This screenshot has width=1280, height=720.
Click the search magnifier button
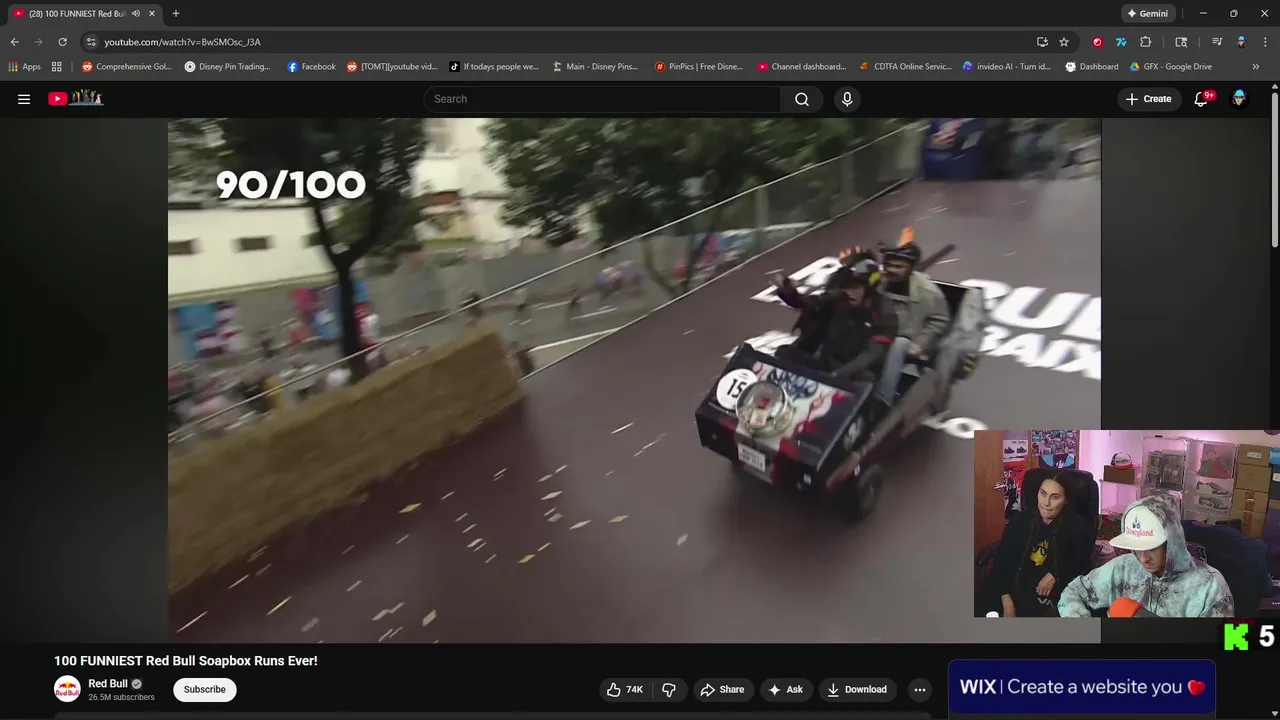[x=802, y=99]
